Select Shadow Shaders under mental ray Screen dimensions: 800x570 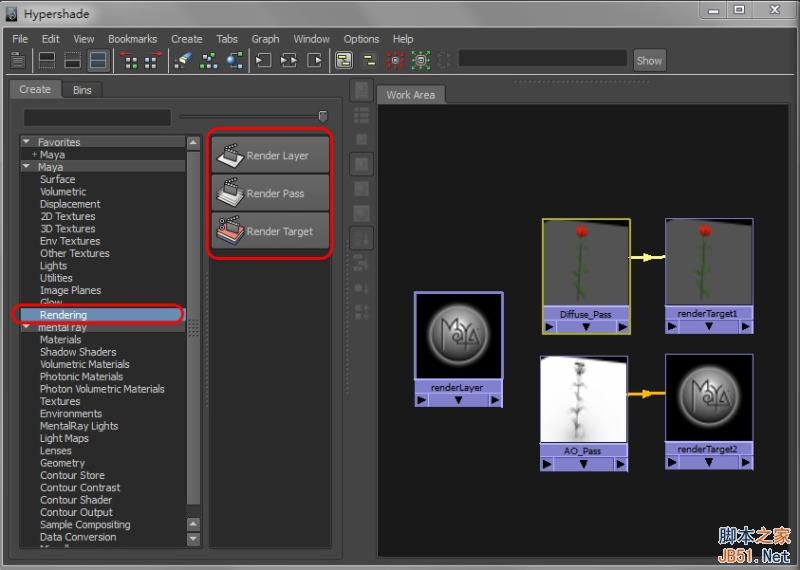tap(78, 352)
